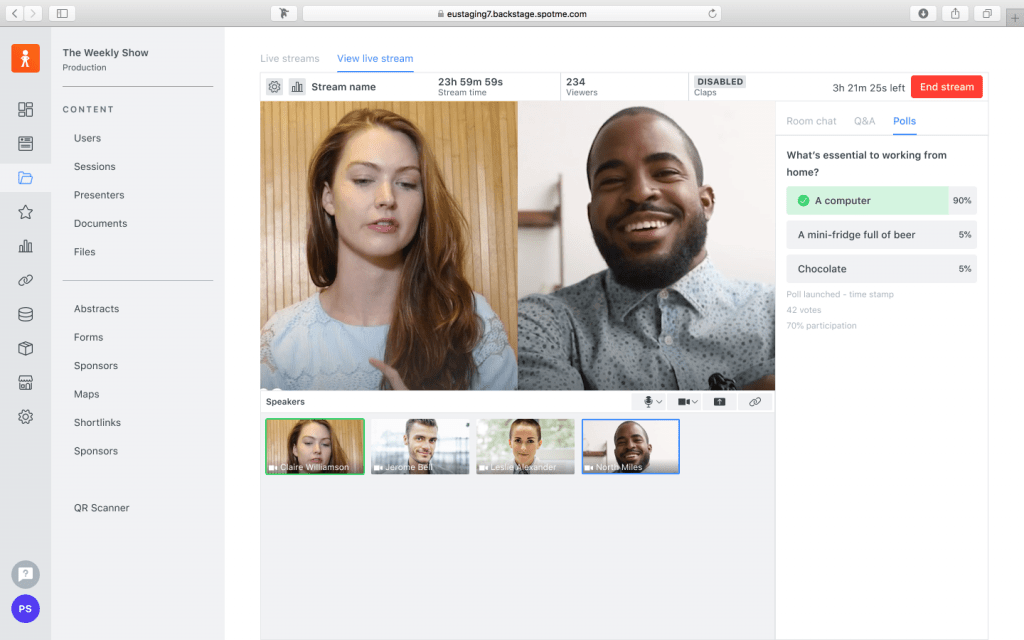Open the database icon in left rail
The height and width of the screenshot is (640, 1024).
tap(26, 314)
